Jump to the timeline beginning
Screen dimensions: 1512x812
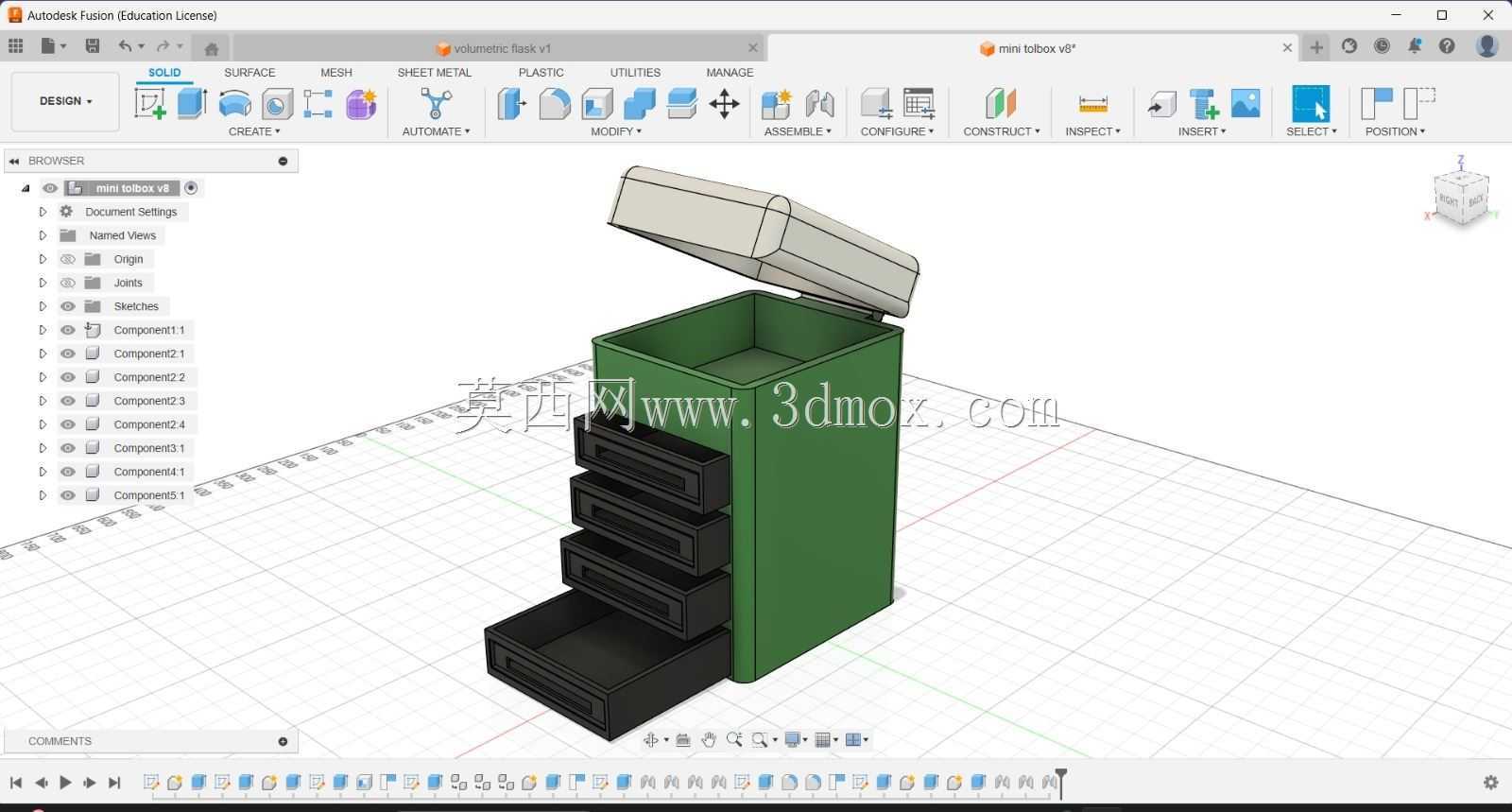pyautogui.click(x=16, y=783)
